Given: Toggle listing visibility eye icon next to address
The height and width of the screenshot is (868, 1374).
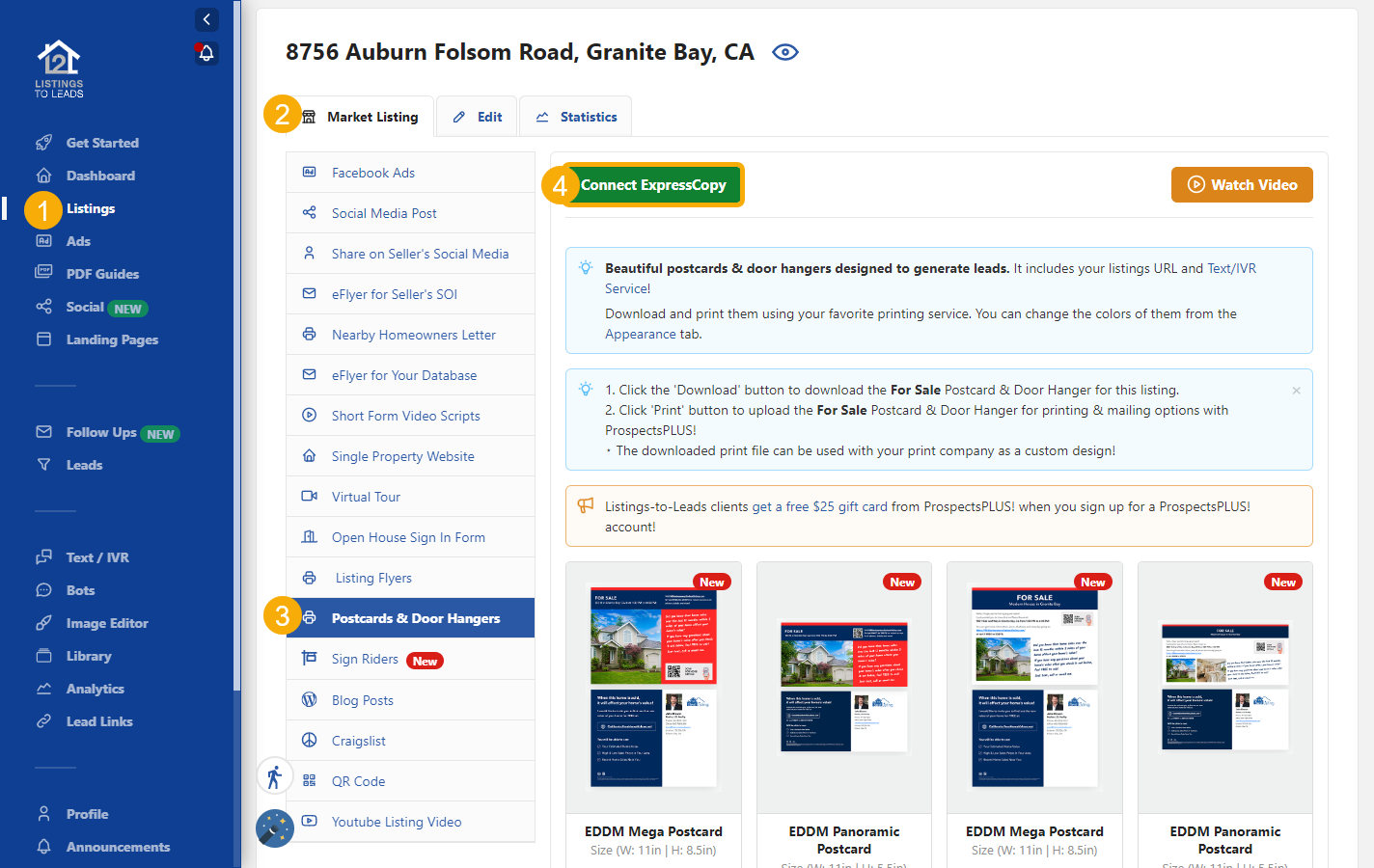Looking at the screenshot, I should 785,52.
